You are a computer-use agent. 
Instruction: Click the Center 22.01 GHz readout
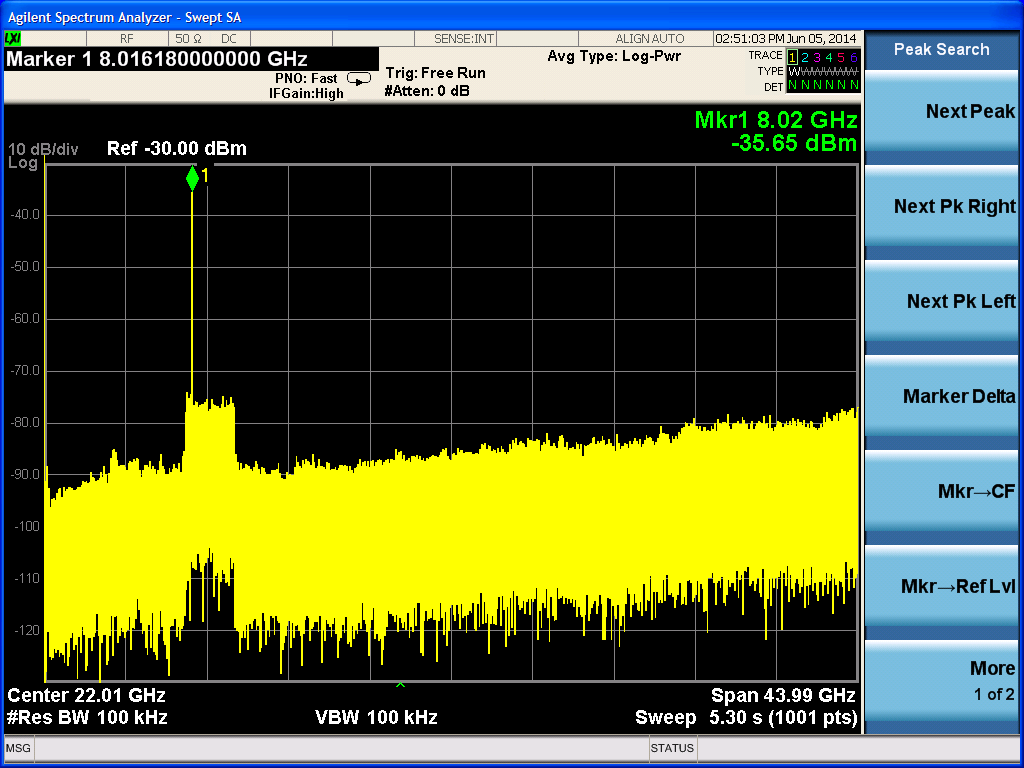coord(87,695)
